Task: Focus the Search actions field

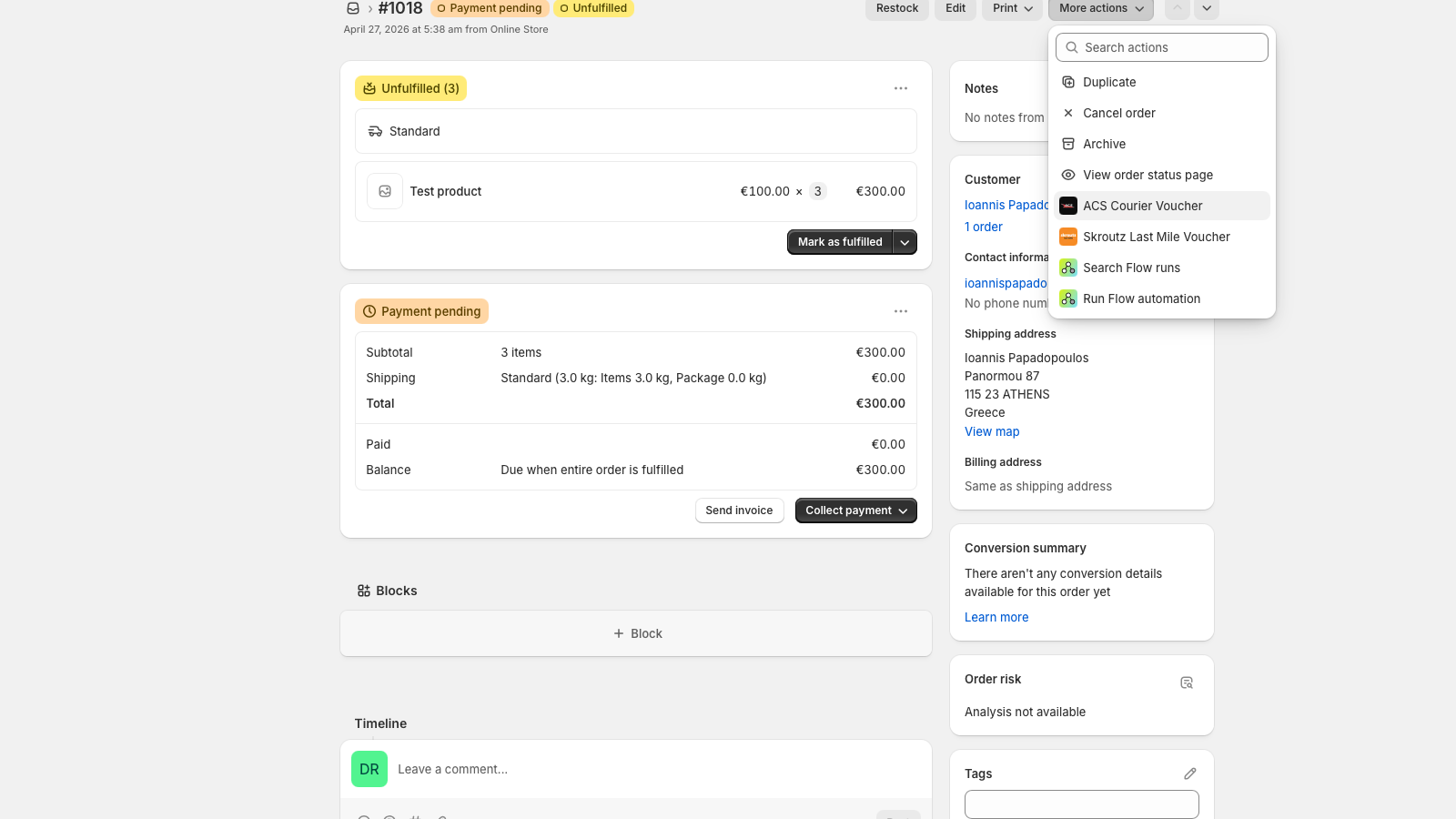Action: [1162, 47]
